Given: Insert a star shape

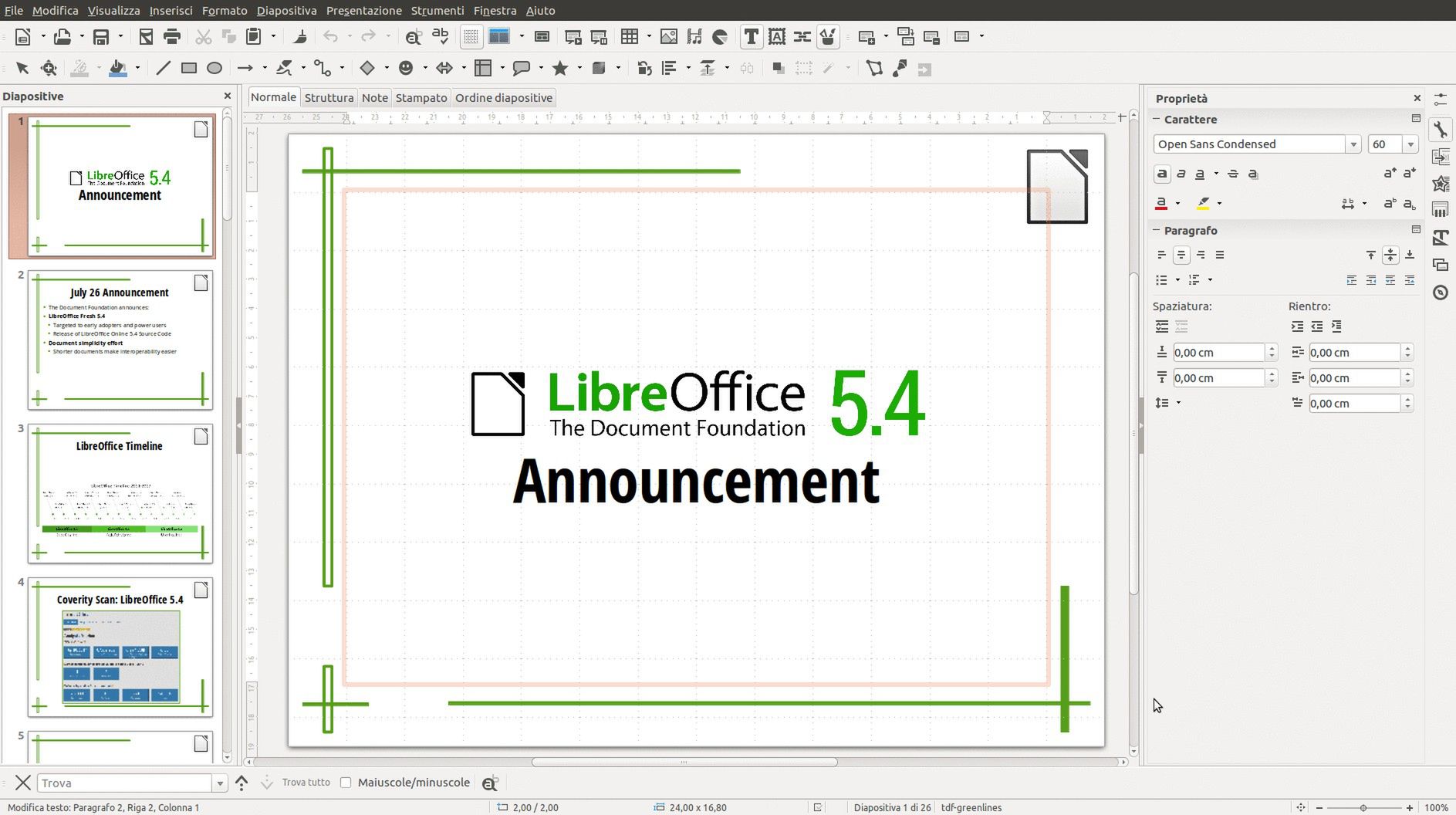Looking at the screenshot, I should coord(560,69).
